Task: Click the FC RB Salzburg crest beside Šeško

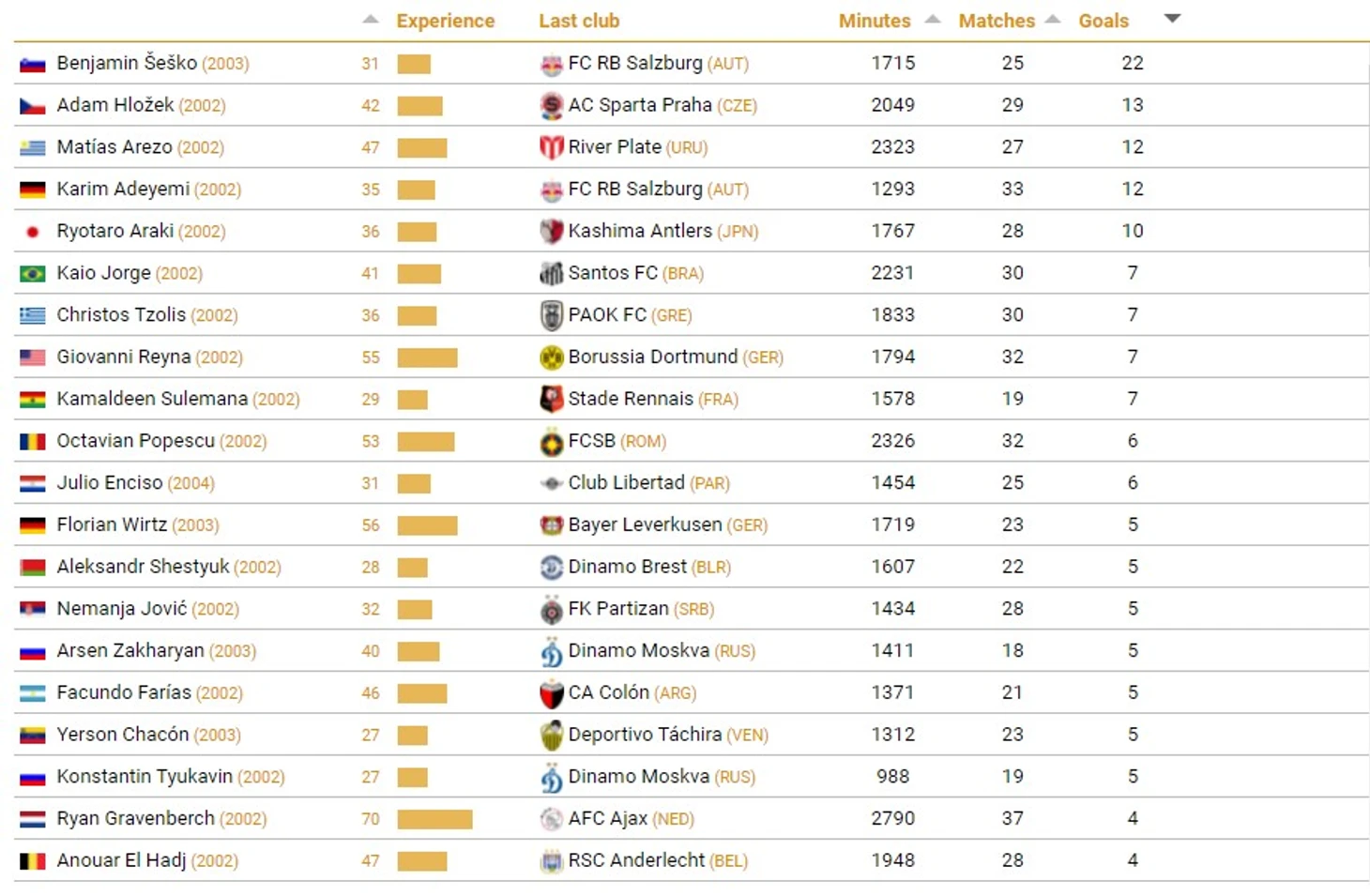Action: pyautogui.click(x=551, y=65)
